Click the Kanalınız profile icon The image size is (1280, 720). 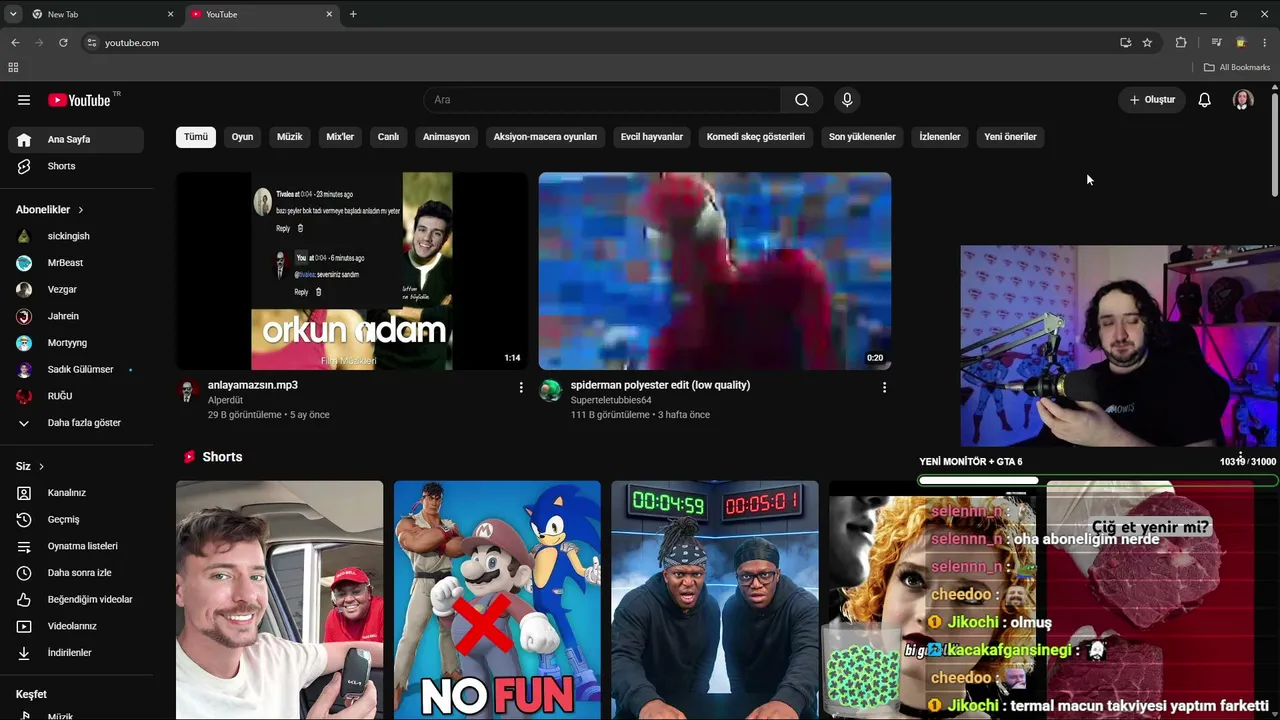point(24,493)
